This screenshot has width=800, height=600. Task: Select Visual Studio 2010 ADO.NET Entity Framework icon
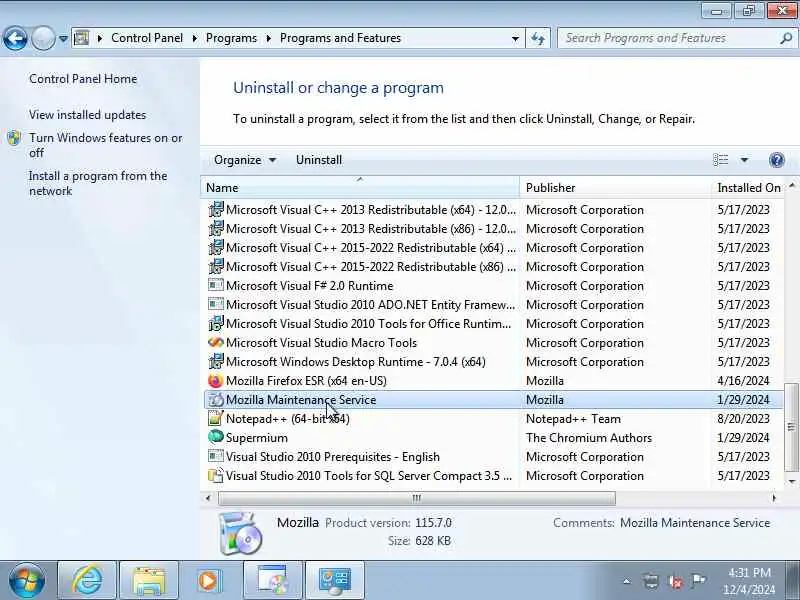point(216,305)
